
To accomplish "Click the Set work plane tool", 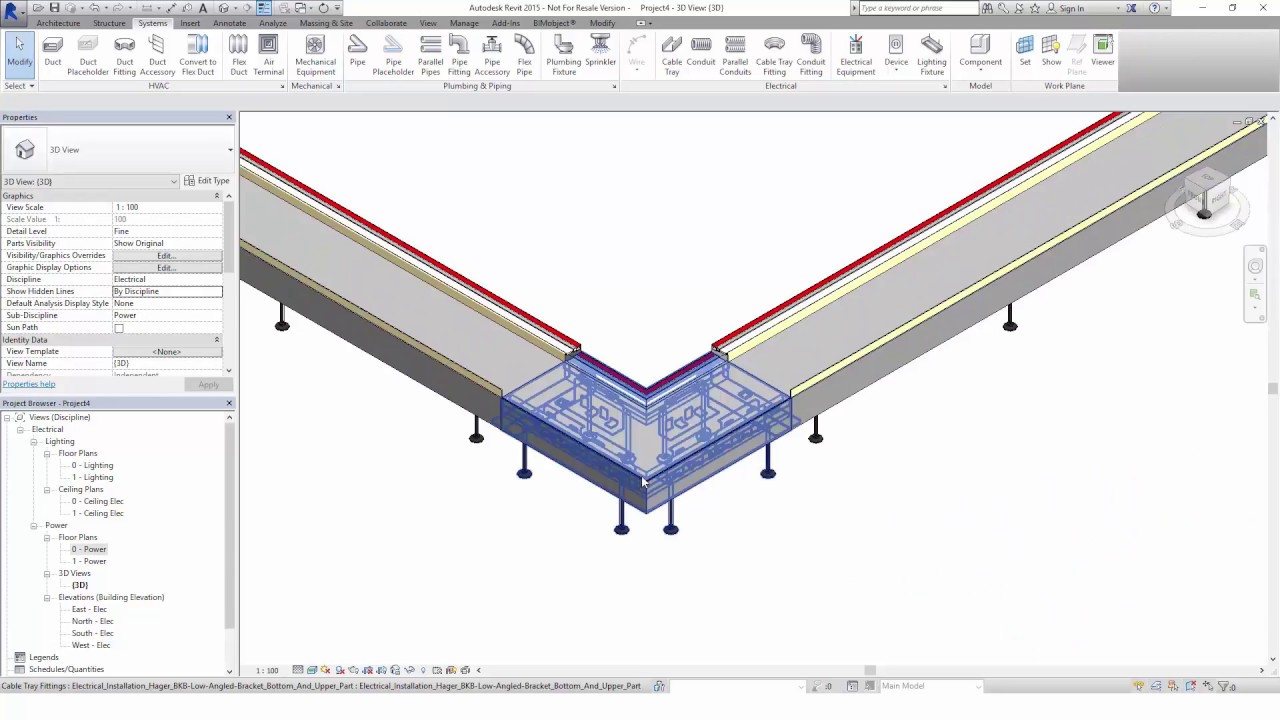I will point(1025,51).
